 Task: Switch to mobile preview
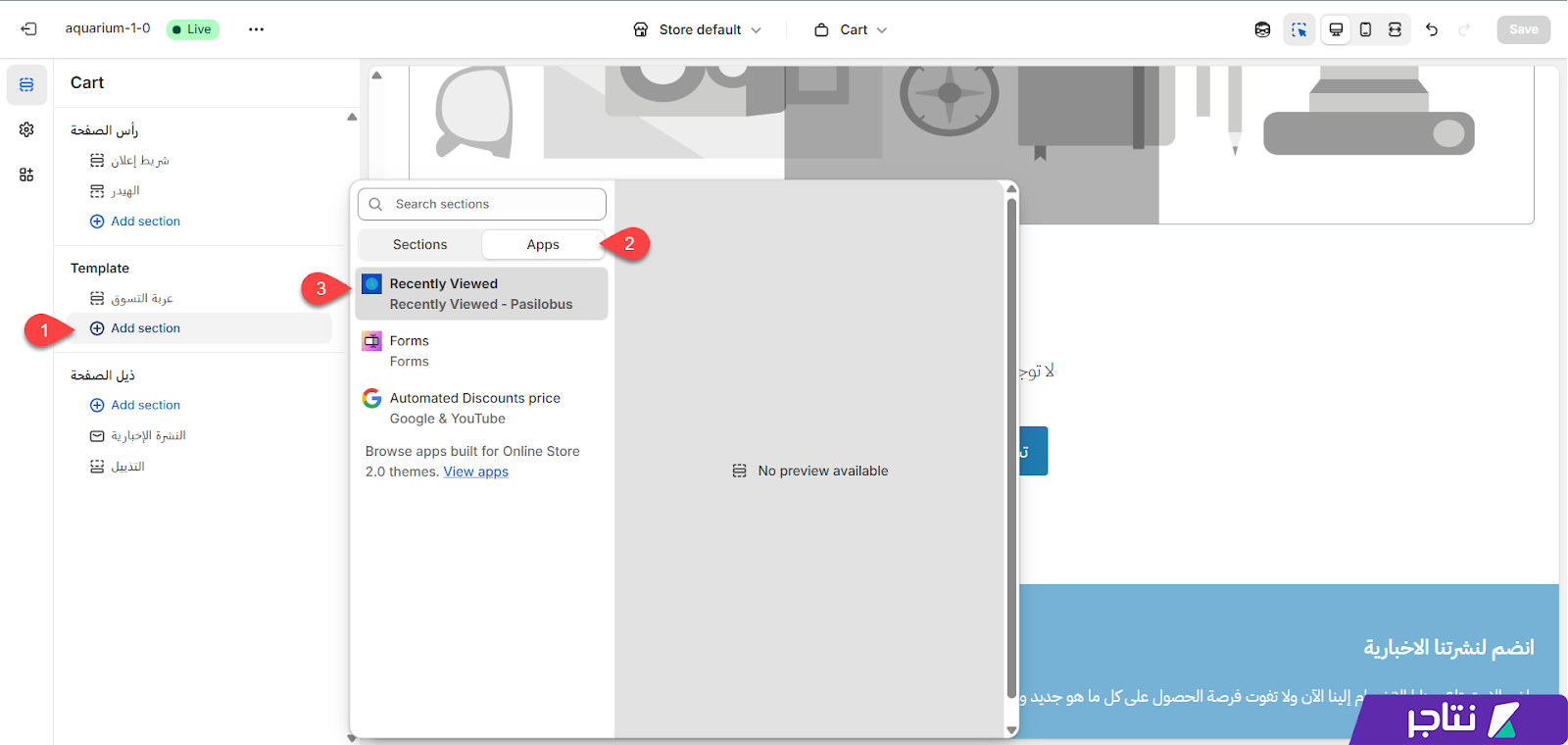pyautogui.click(x=1365, y=29)
